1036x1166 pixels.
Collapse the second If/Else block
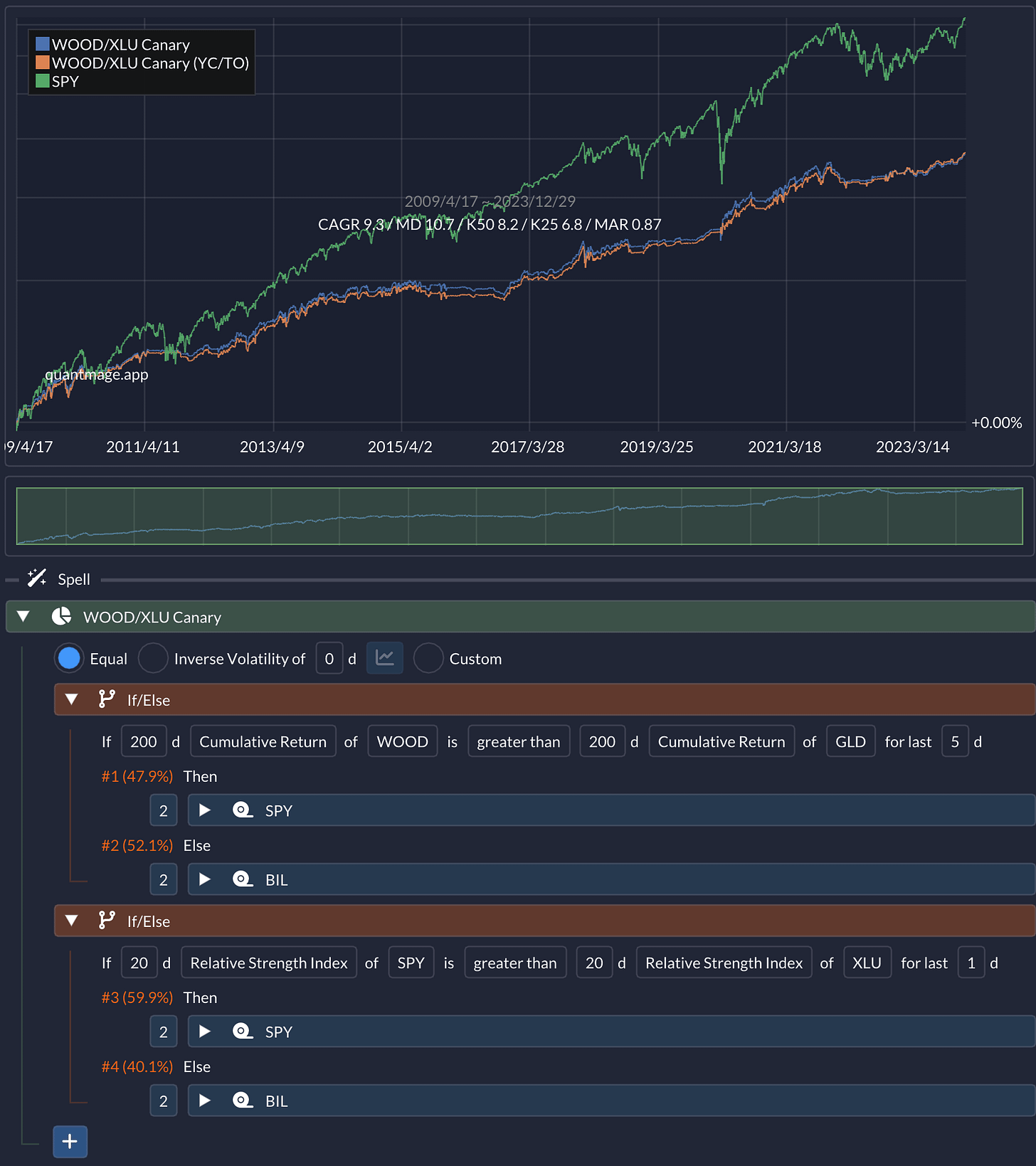[72, 921]
